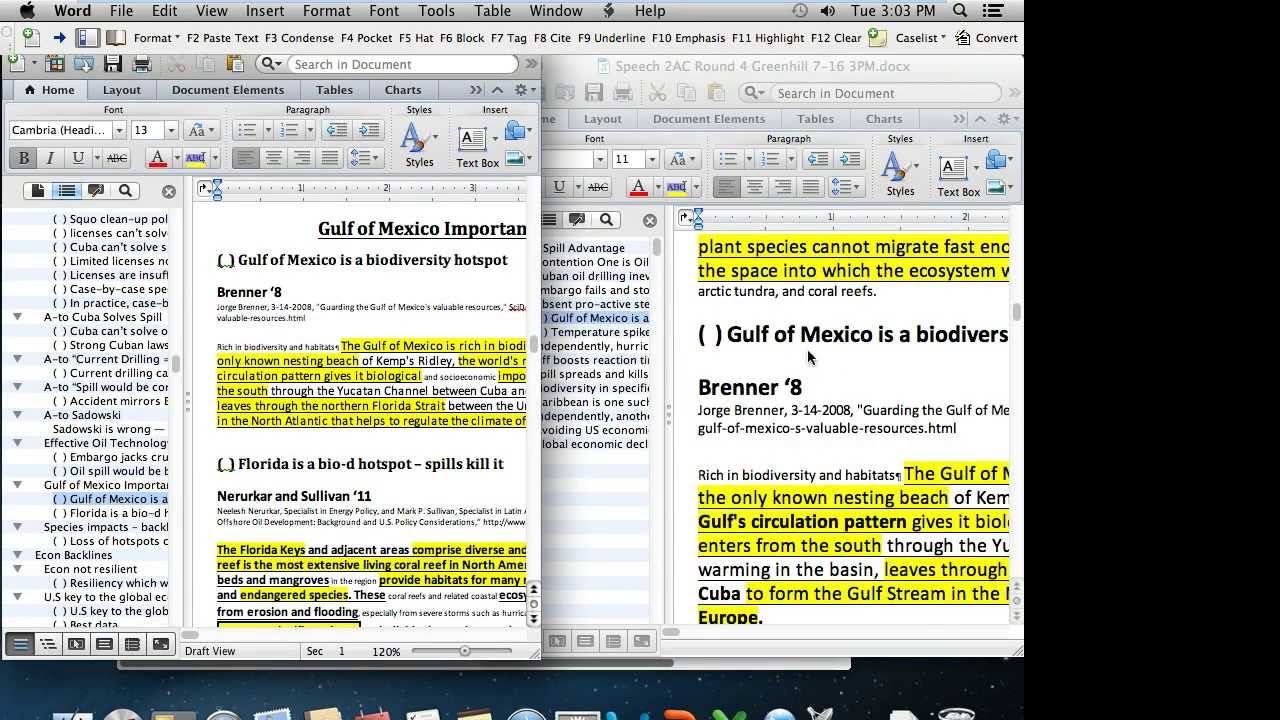Screen dimensions: 1280x720
Task: Open font size dropdown showing 13
Action: [171, 130]
